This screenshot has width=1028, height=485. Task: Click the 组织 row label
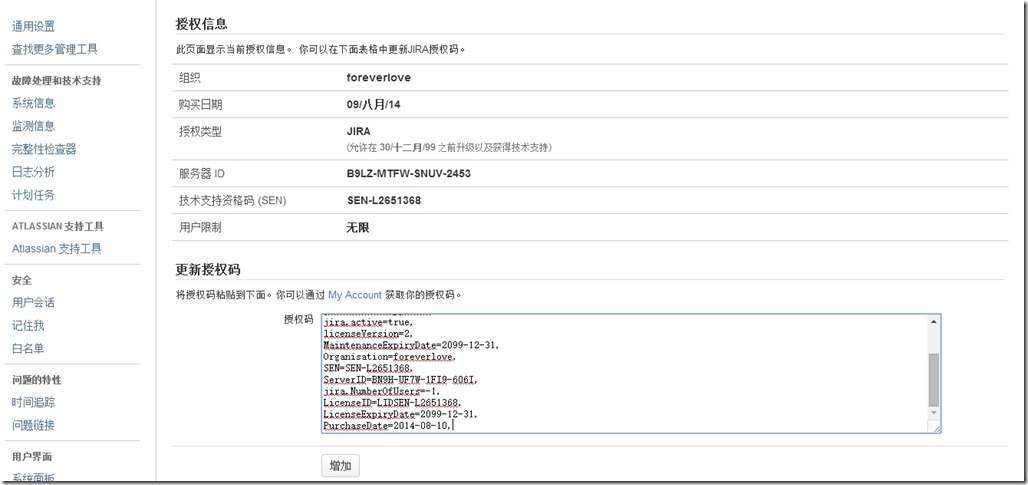[189, 77]
